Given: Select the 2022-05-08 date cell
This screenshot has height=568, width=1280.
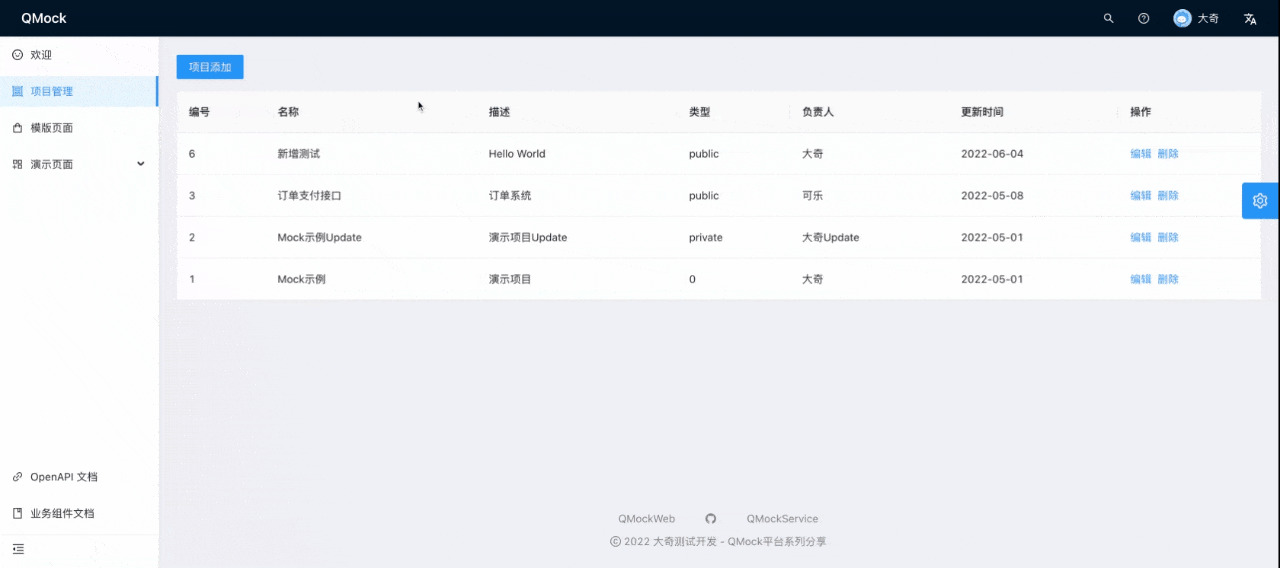Looking at the screenshot, I should point(992,196).
